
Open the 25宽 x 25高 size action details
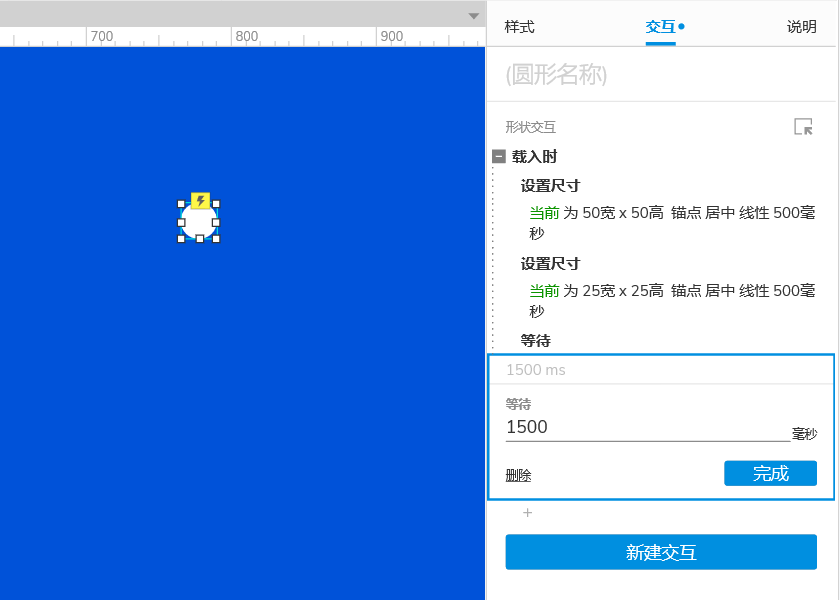pos(672,301)
